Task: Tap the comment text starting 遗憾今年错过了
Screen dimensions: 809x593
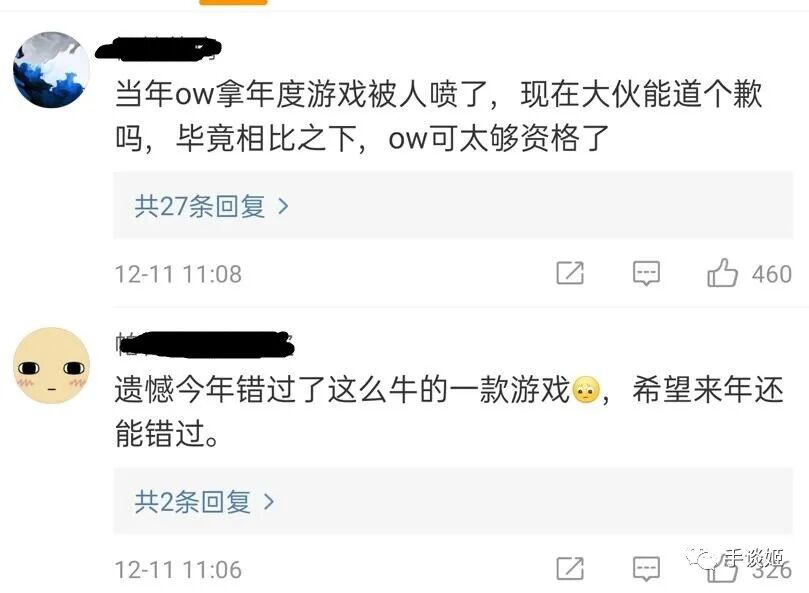Action: 449,411
